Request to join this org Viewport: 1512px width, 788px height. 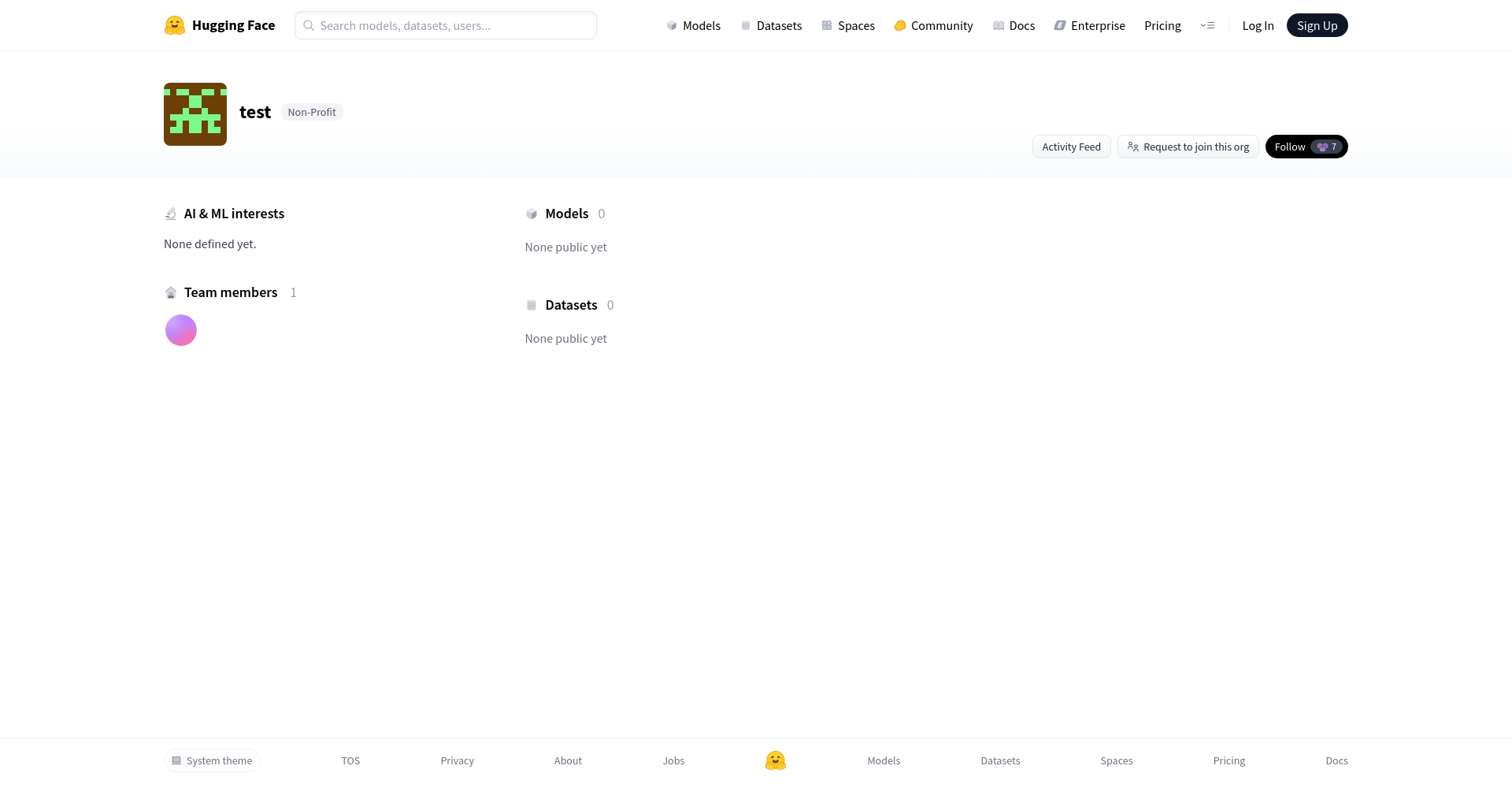click(1188, 147)
